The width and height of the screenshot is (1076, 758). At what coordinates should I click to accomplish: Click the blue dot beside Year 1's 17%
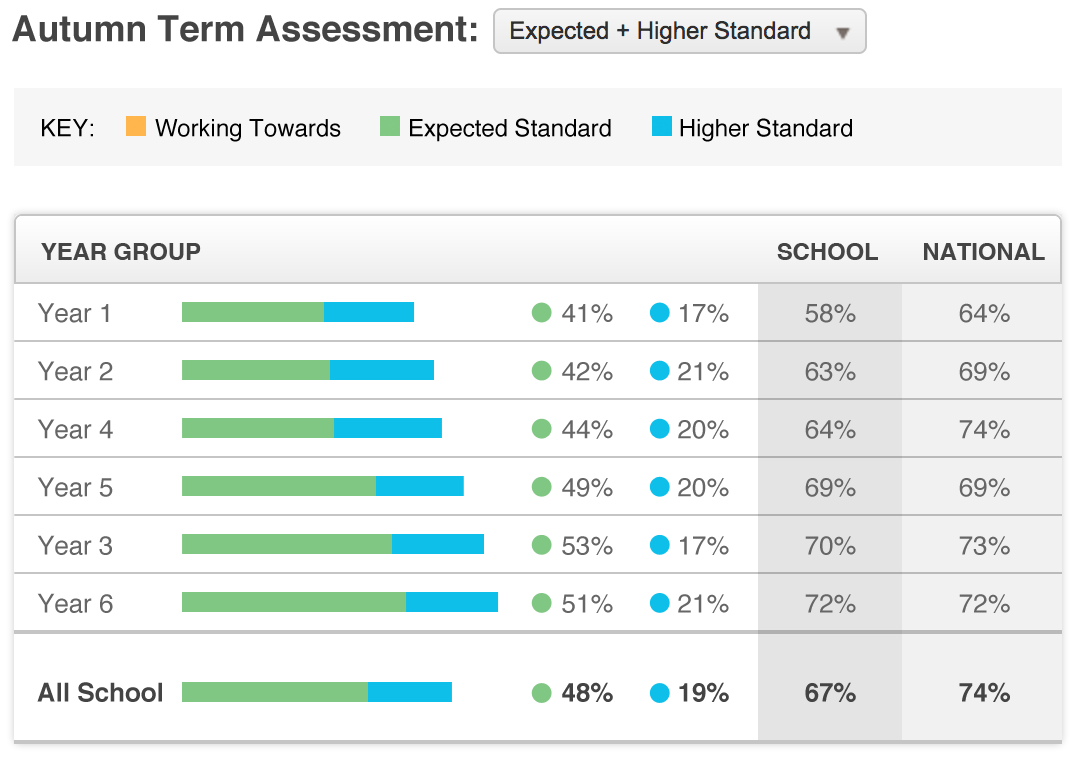pyautogui.click(x=659, y=313)
